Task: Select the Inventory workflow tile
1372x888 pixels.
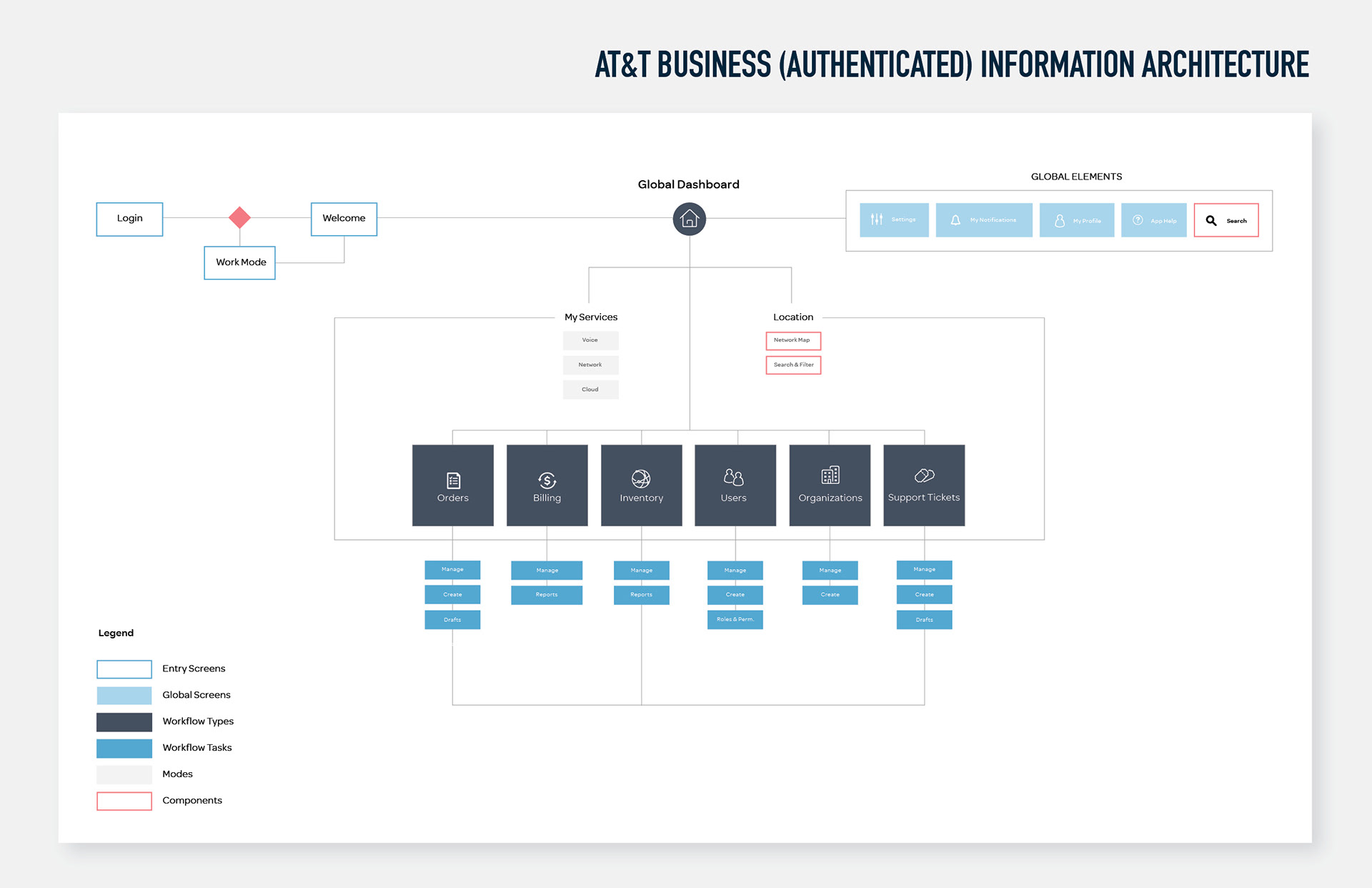Action: point(642,485)
